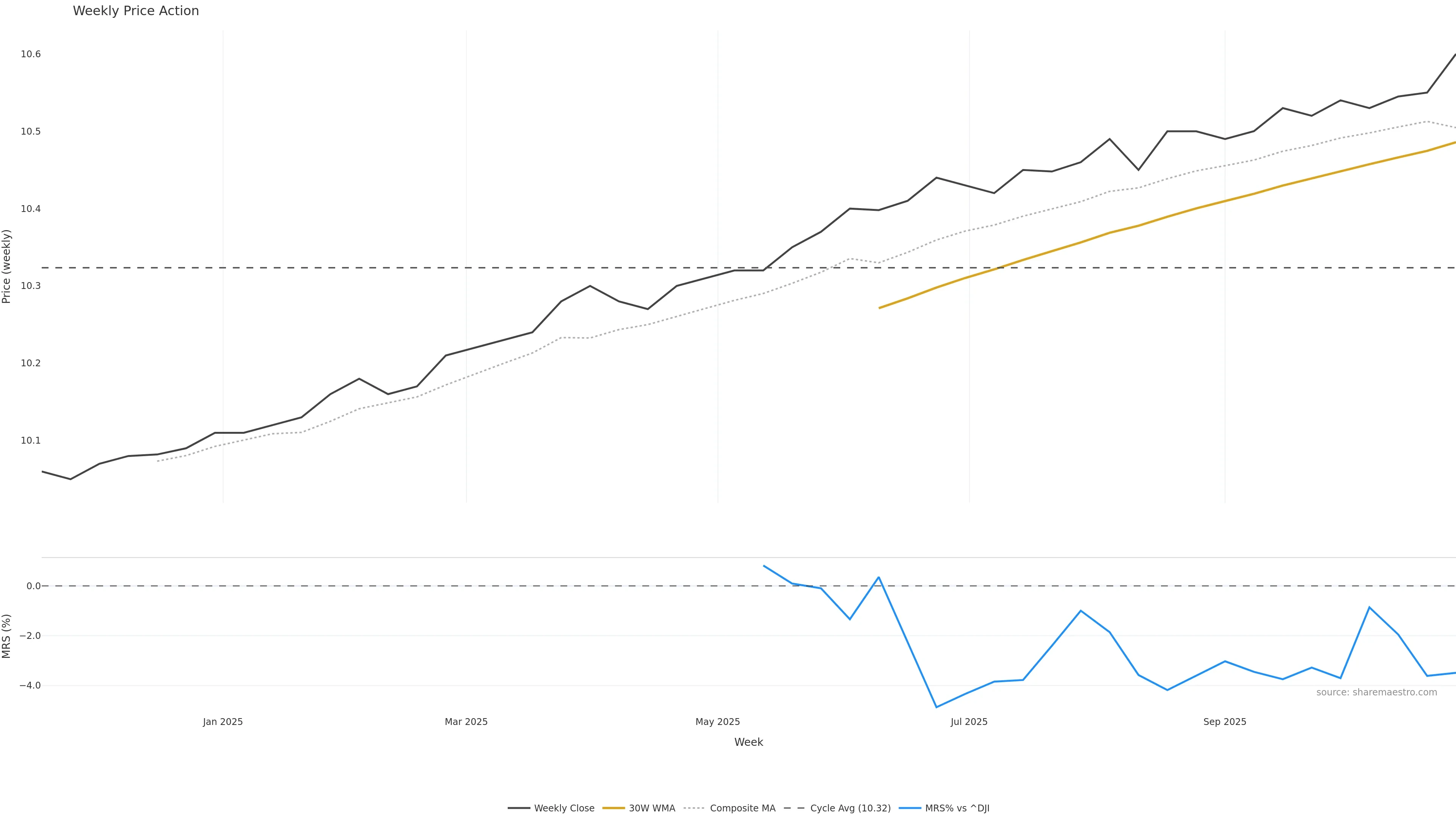Select the Weekly Price Action chart title
This screenshot has width=1456, height=819.
[x=136, y=11]
